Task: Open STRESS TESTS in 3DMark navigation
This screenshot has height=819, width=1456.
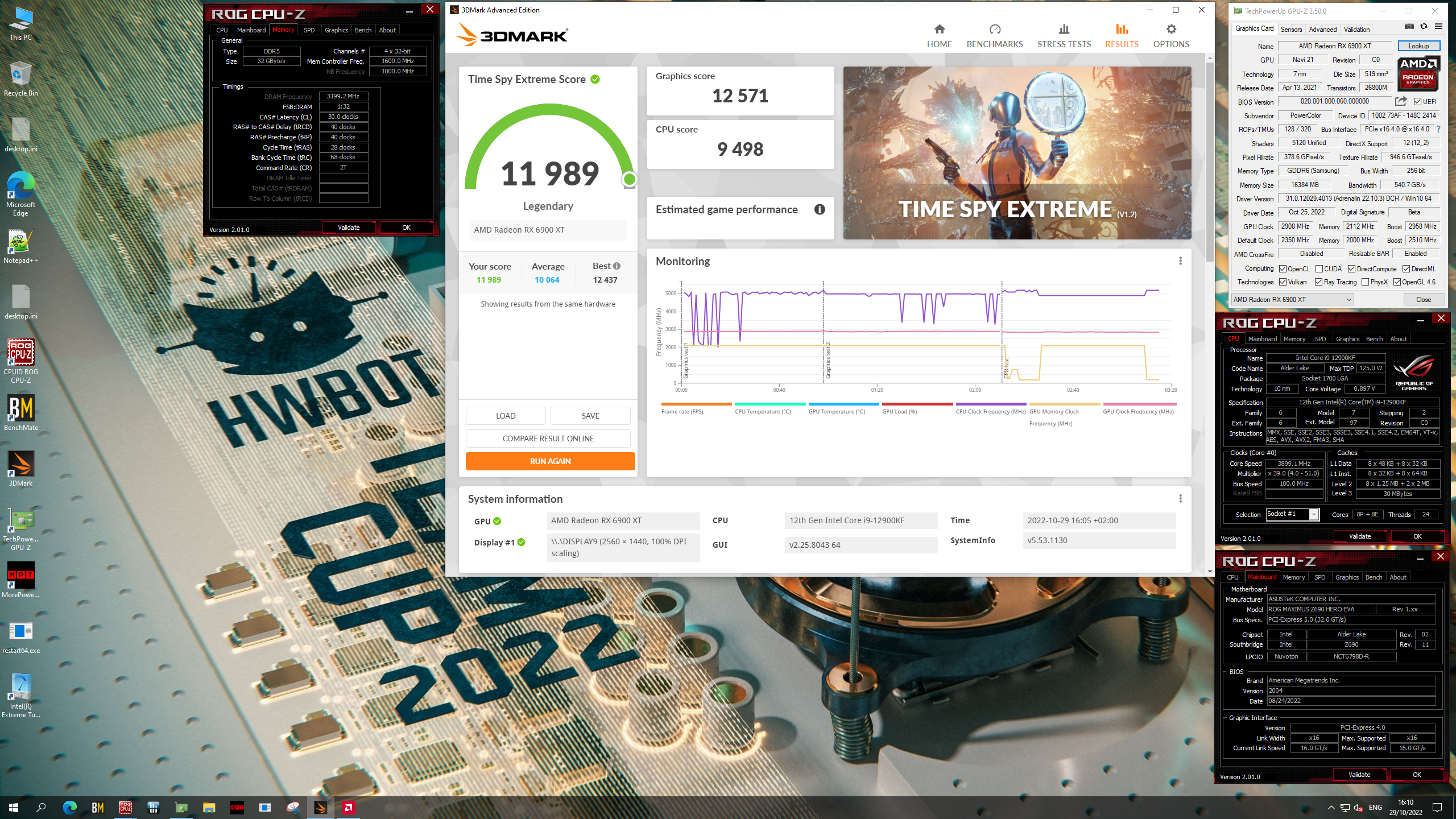Action: click(1064, 36)
